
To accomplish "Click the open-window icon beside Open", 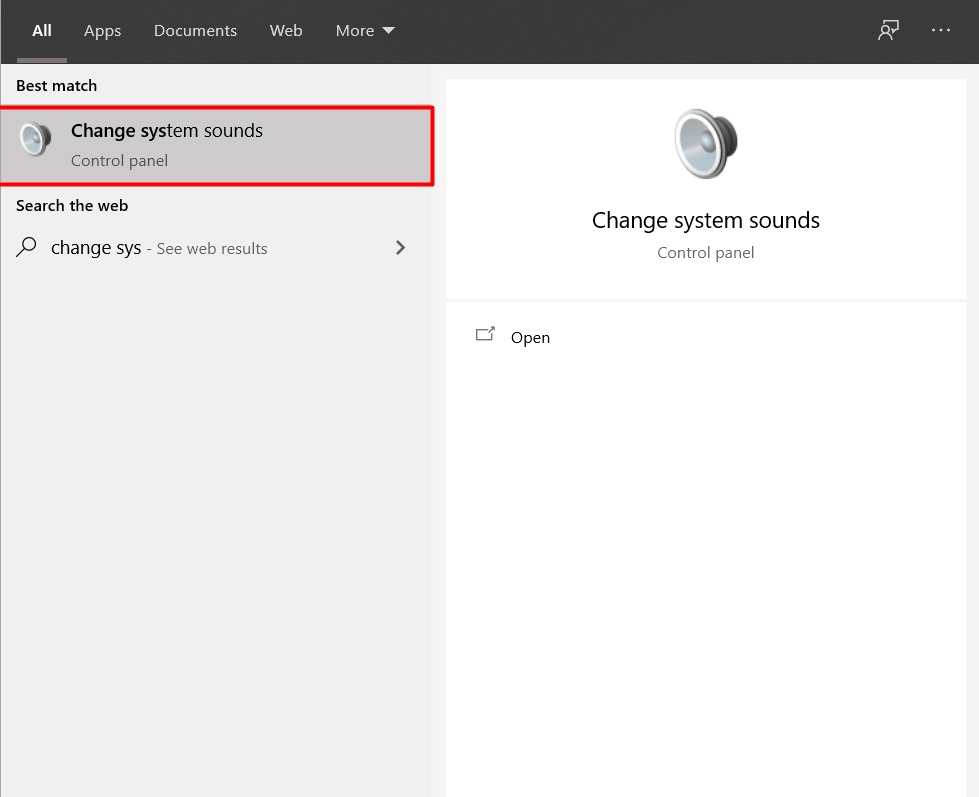I will point(485,336).
